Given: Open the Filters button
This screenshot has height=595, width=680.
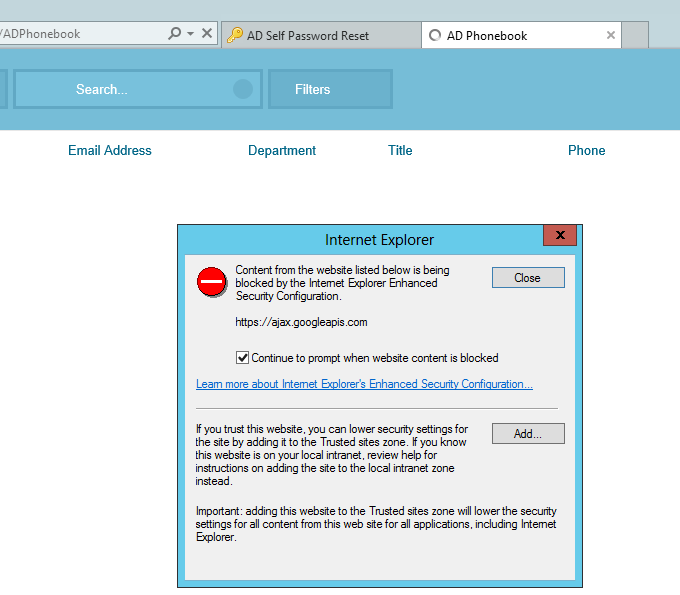Looking at the screenshot, I should click(x=330, y=89).
